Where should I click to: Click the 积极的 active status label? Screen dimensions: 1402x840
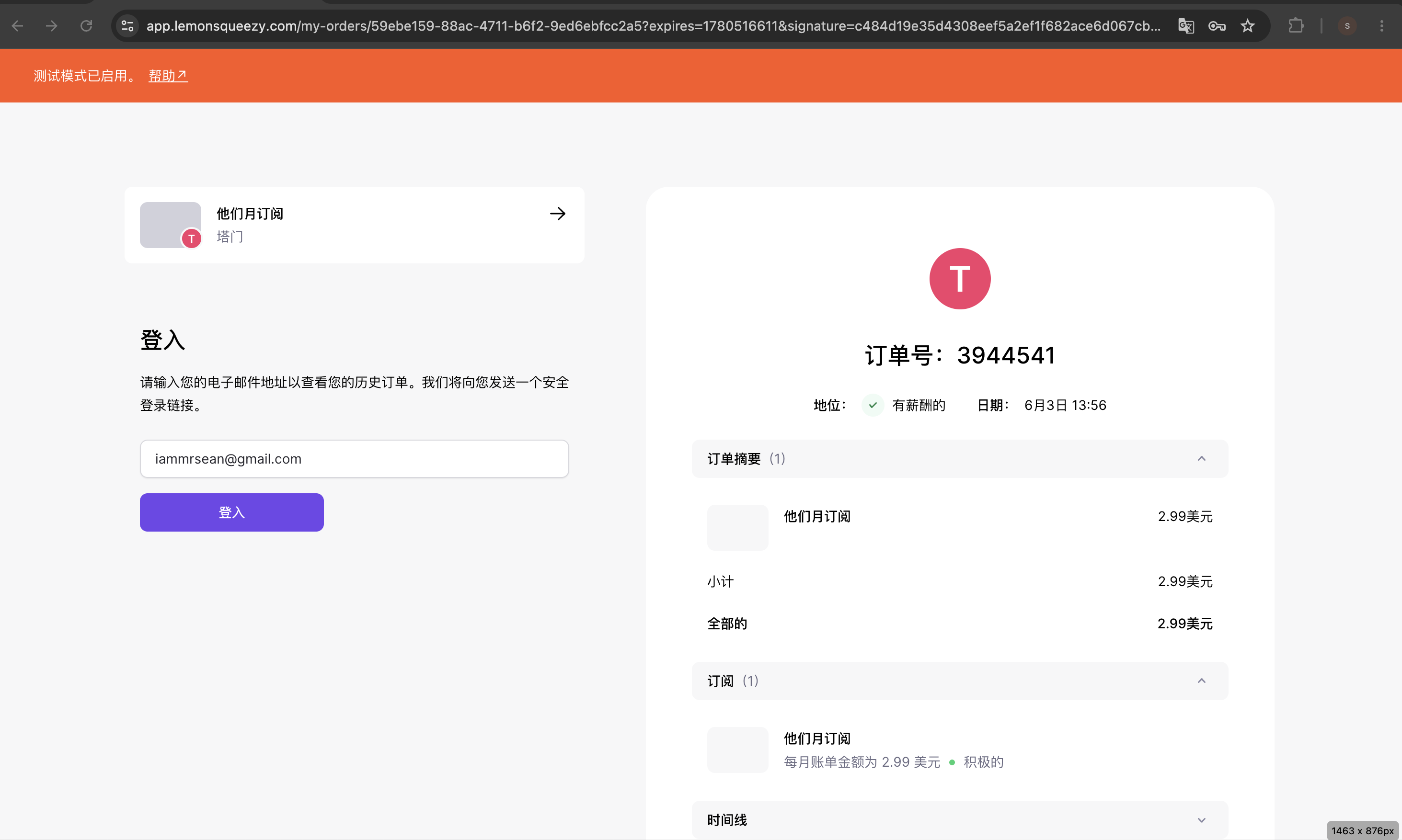984,762
